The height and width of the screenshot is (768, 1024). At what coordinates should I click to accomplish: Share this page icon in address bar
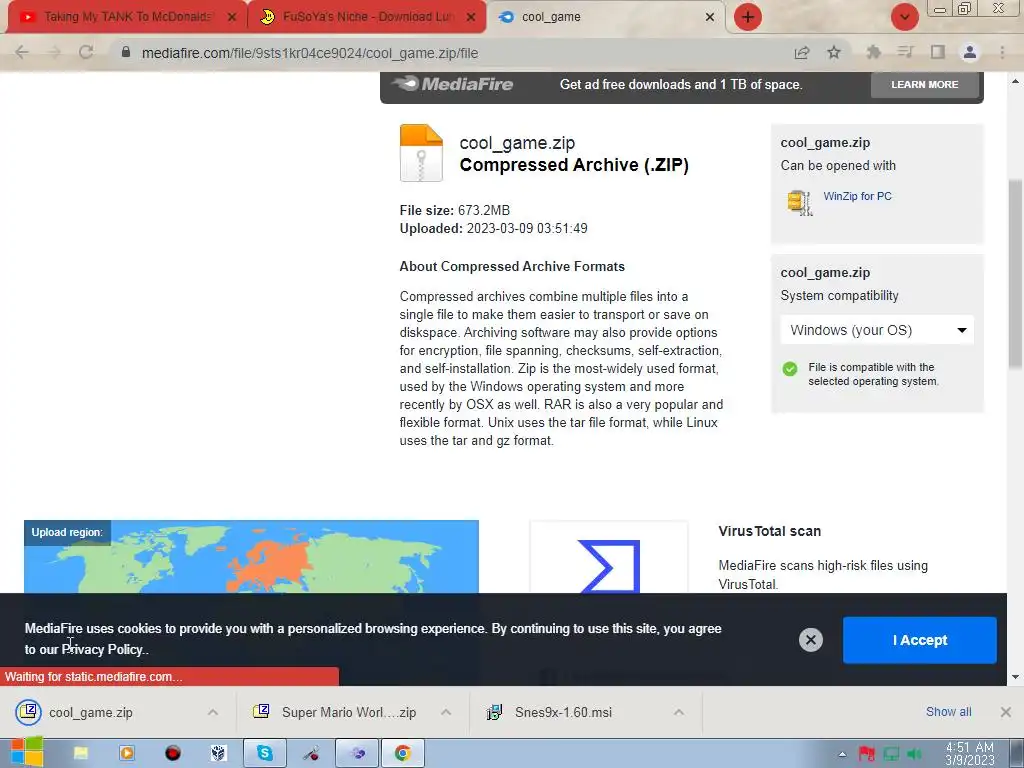(802, 53)
